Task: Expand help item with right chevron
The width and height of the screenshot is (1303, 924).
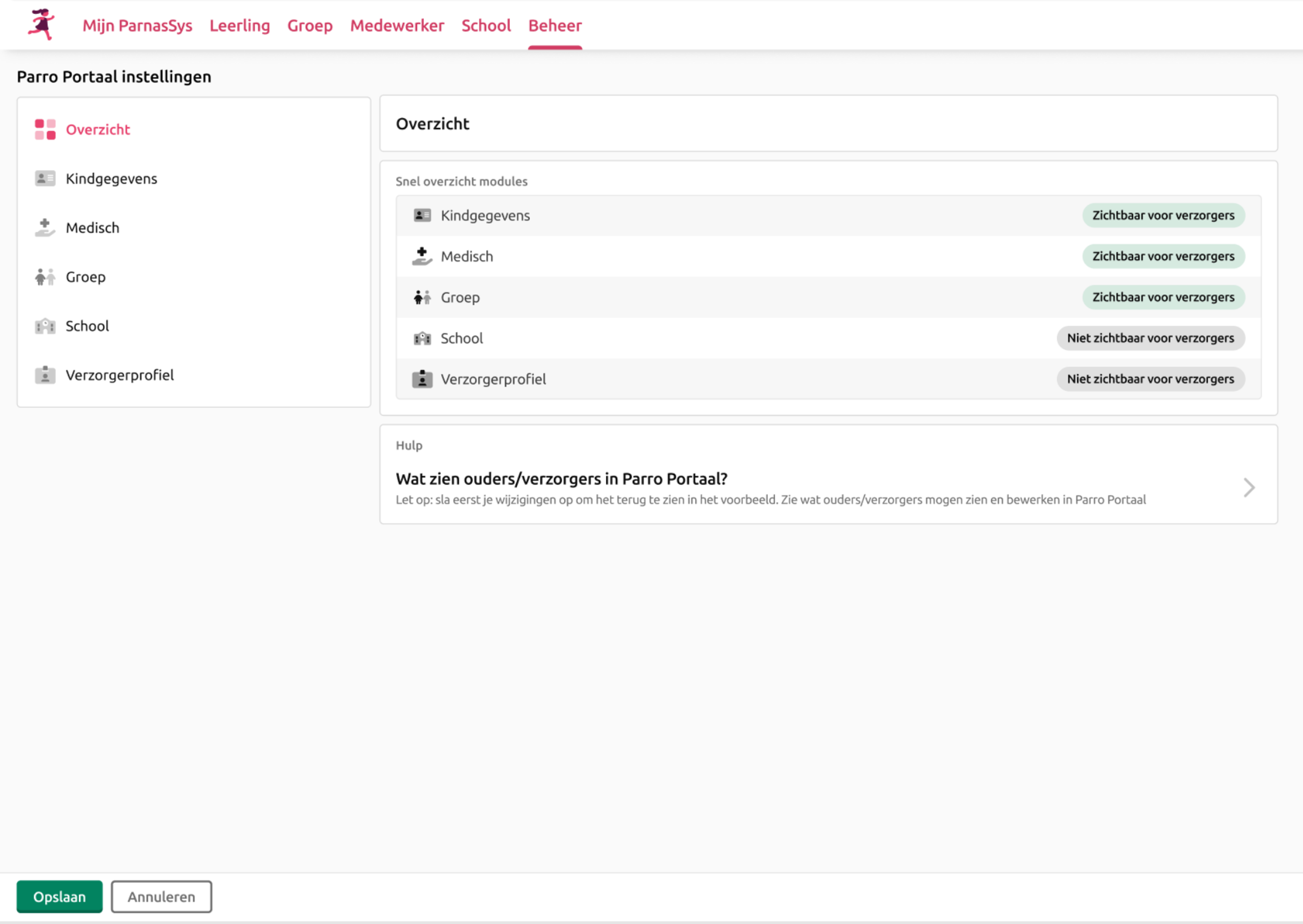Action: click(x=1249, y=487)
